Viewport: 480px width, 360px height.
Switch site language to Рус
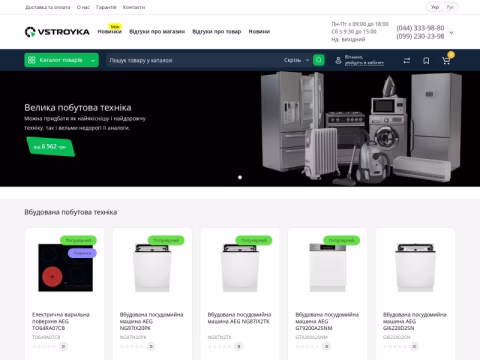coord(450,7)
